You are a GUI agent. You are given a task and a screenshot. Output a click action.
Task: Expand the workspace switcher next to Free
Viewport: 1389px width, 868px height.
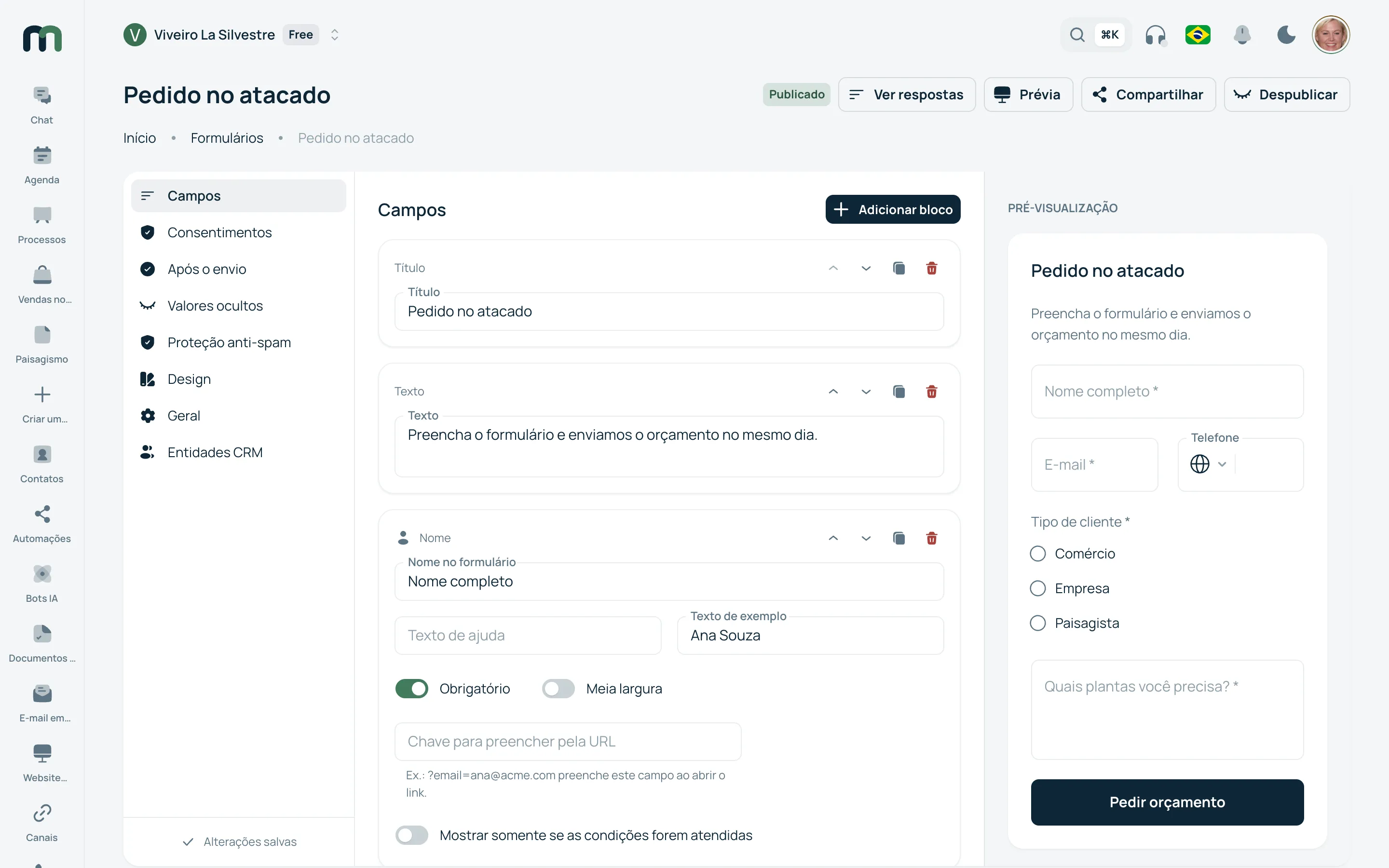(335, 35)
